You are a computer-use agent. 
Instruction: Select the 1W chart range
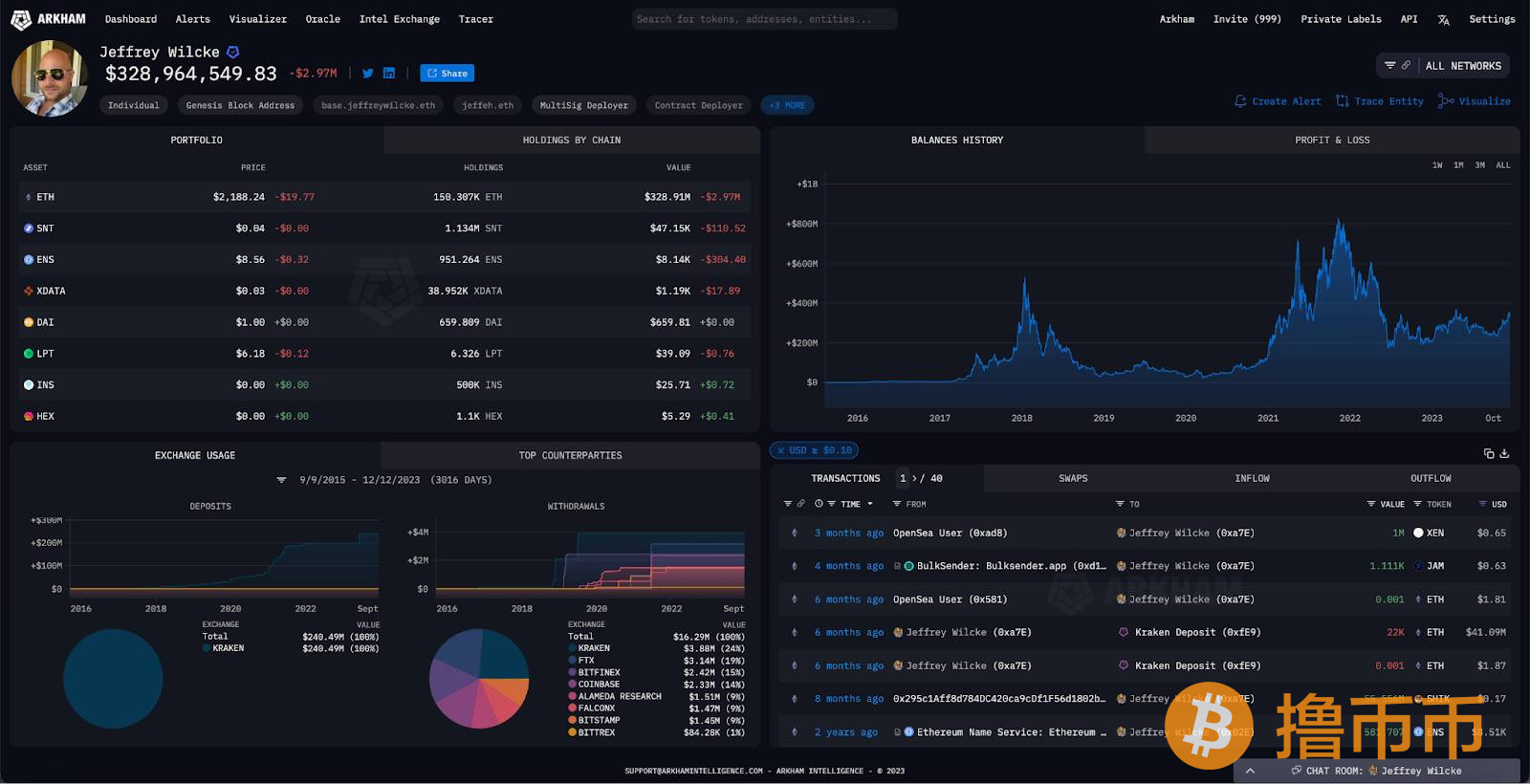1437,165
